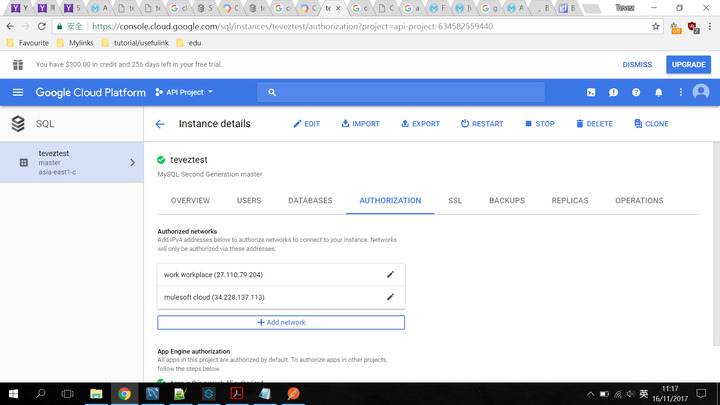
Task: Go to the Users tab
Action: point(249,200)
